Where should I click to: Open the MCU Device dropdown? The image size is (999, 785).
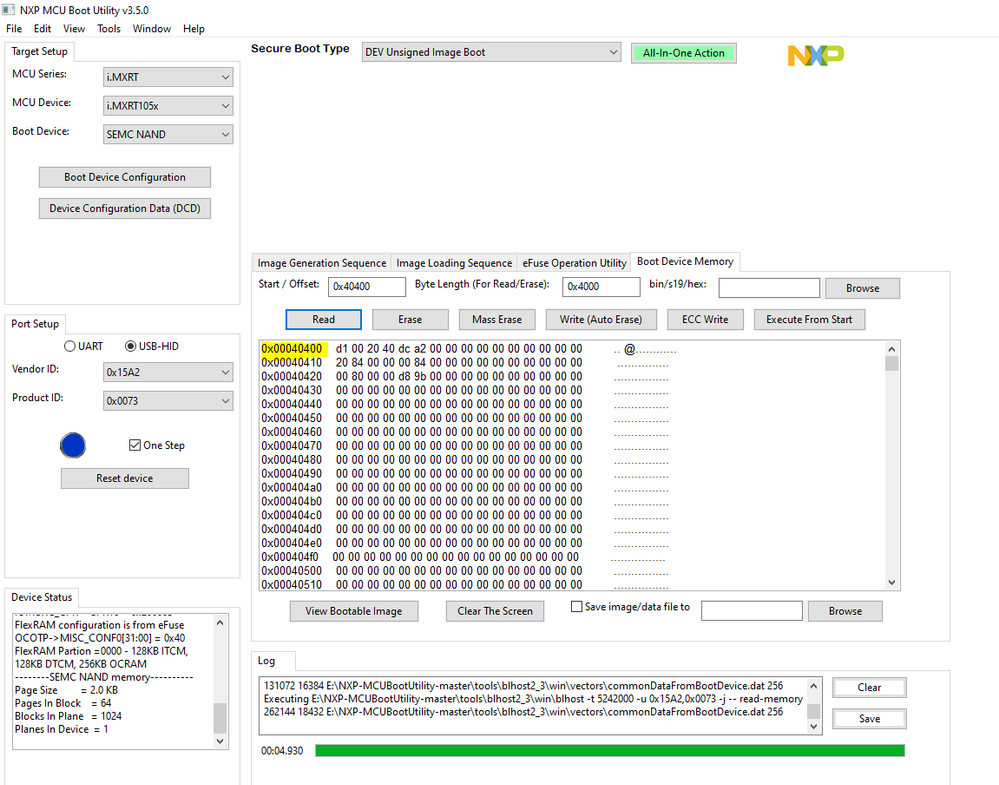tap(168, 106)
